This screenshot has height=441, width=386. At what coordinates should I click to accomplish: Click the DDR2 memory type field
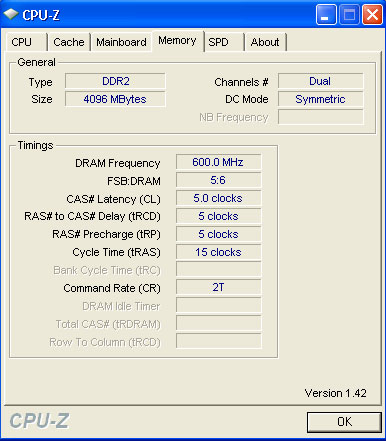coord(115,81)
